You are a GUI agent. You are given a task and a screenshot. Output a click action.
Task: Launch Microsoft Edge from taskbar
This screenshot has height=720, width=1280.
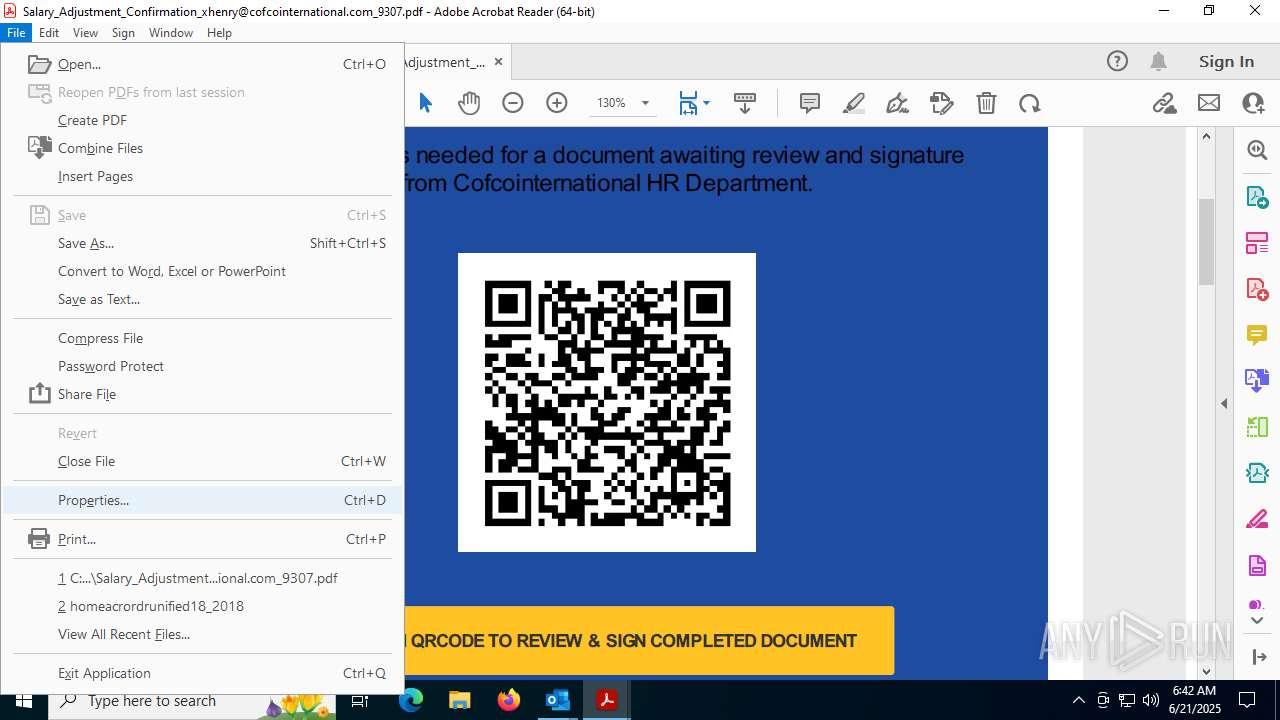(411, 700)
